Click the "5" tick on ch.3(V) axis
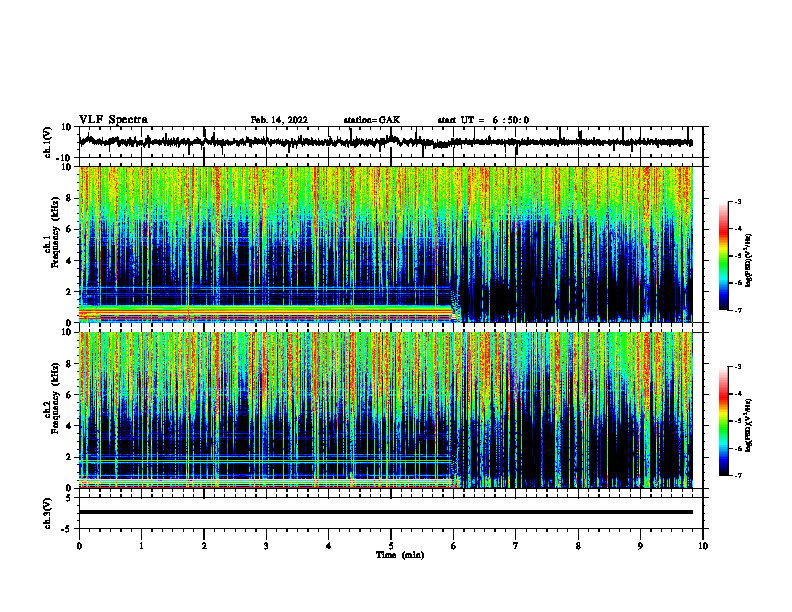The height and width of the screenshot is (612, 792). click(x=70, y=498)
